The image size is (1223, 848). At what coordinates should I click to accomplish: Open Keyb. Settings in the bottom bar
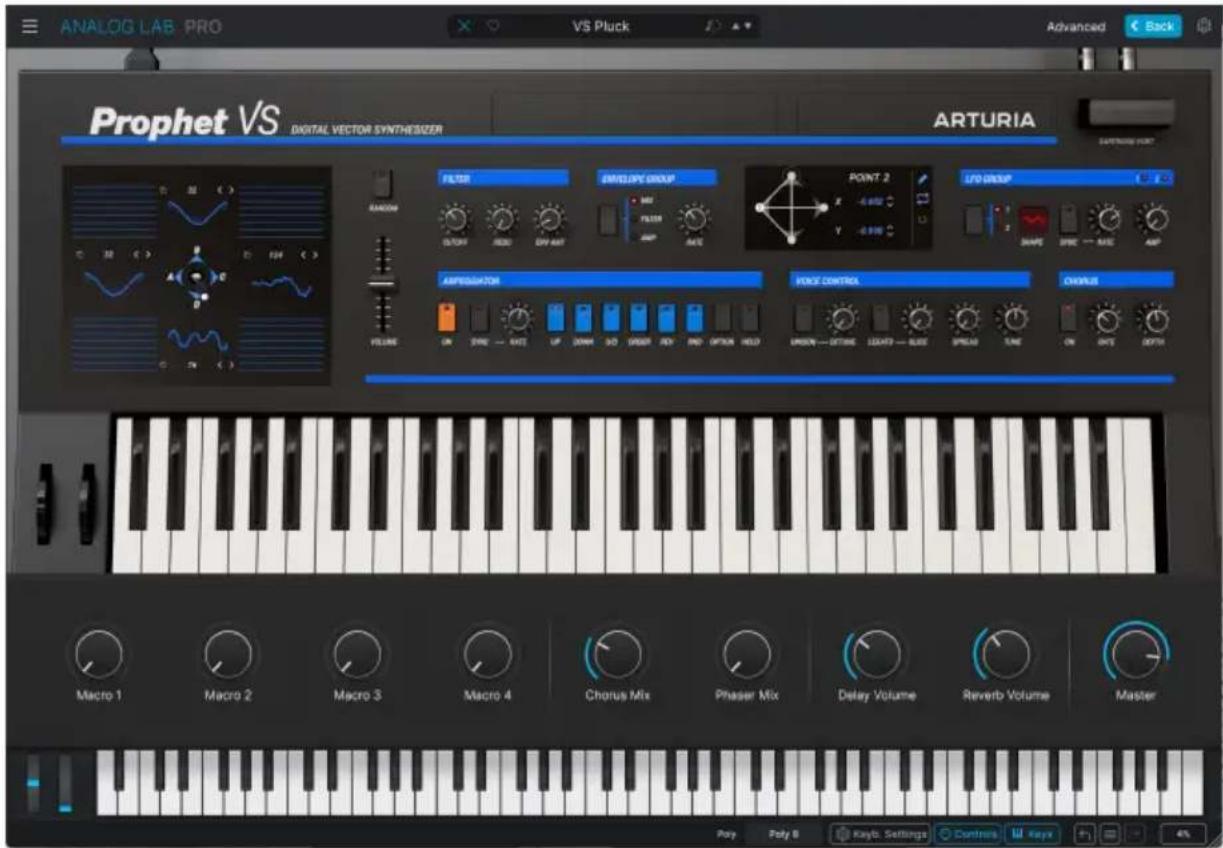[882, 833]
